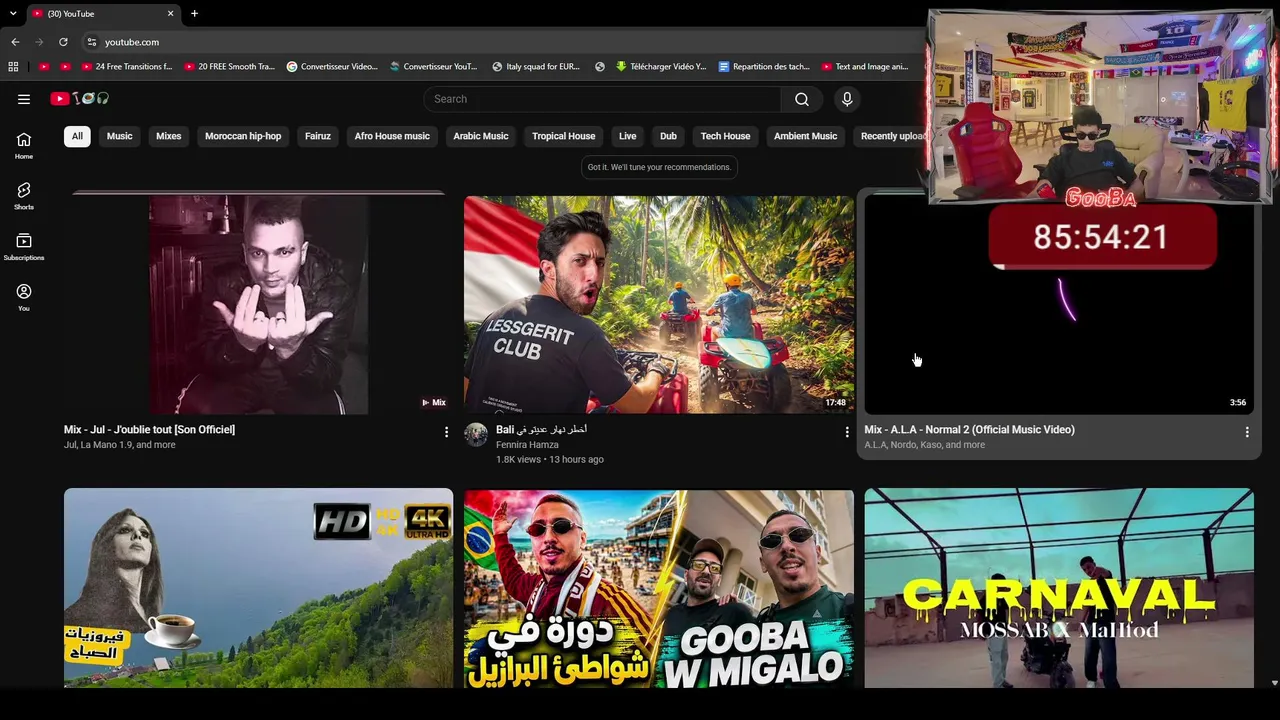
Task: Open title 'Mix - A.L.A - Normal 2 (Official Music Video)'
Action: click(970, 430)
